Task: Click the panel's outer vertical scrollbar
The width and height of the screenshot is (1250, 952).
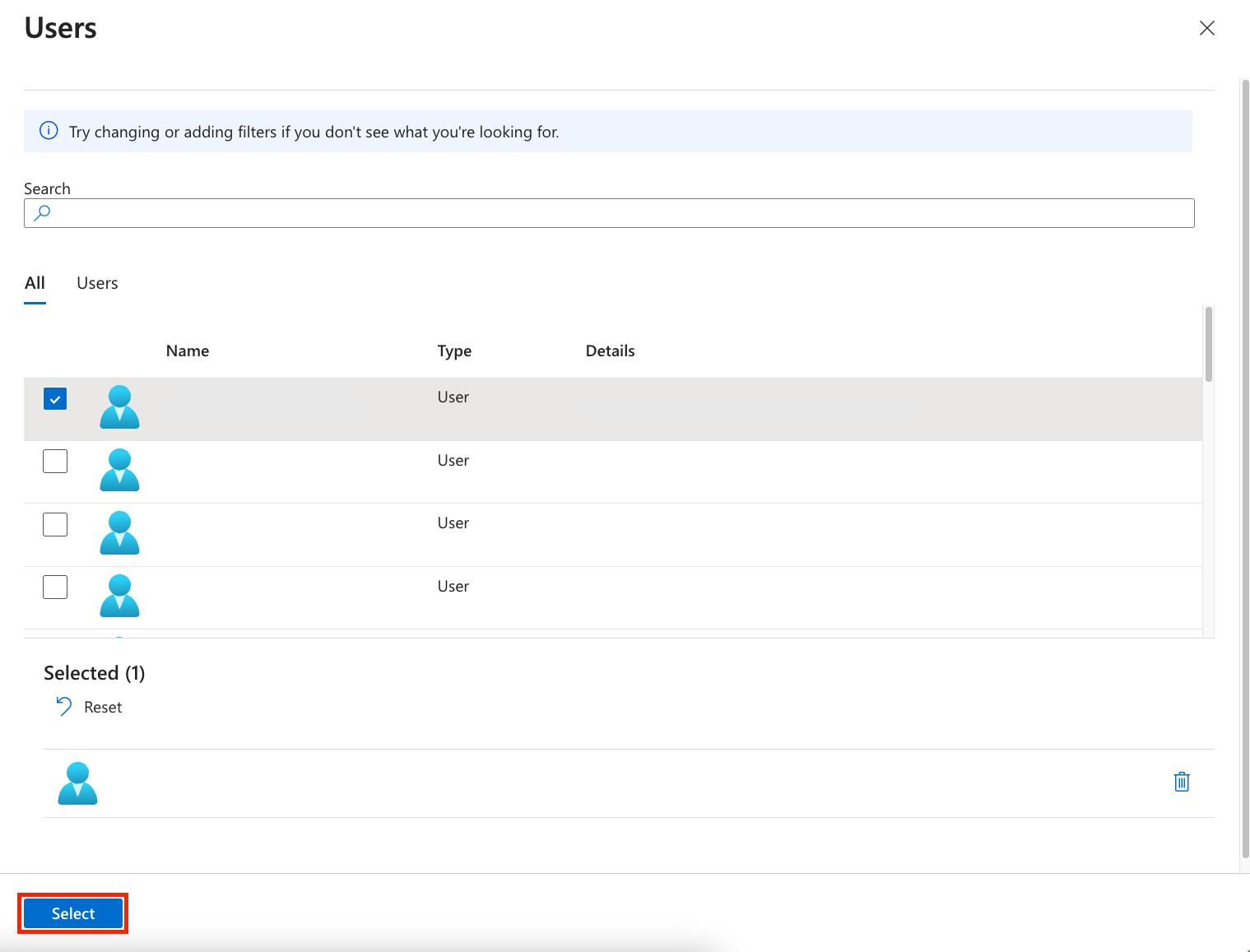Action: 1244,469
